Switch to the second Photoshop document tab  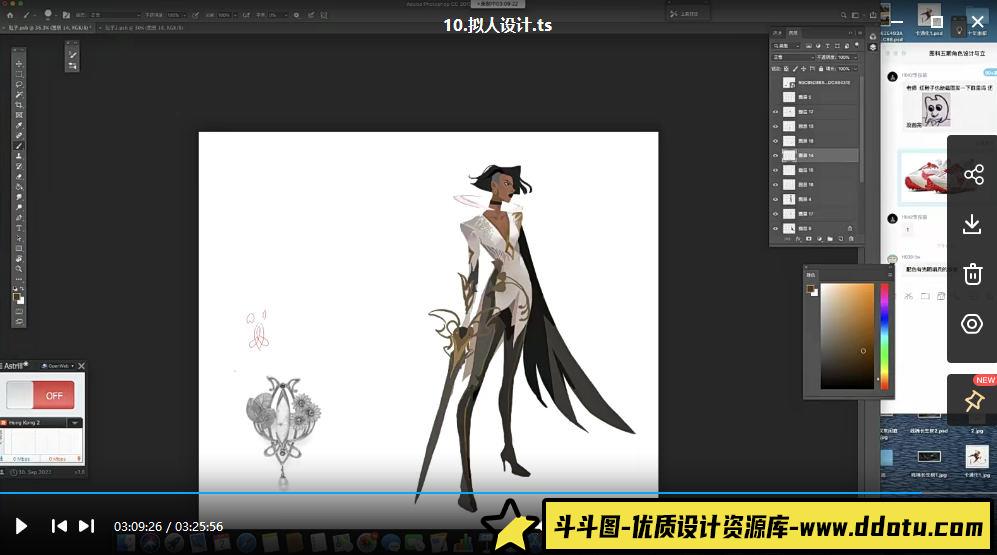143,28
